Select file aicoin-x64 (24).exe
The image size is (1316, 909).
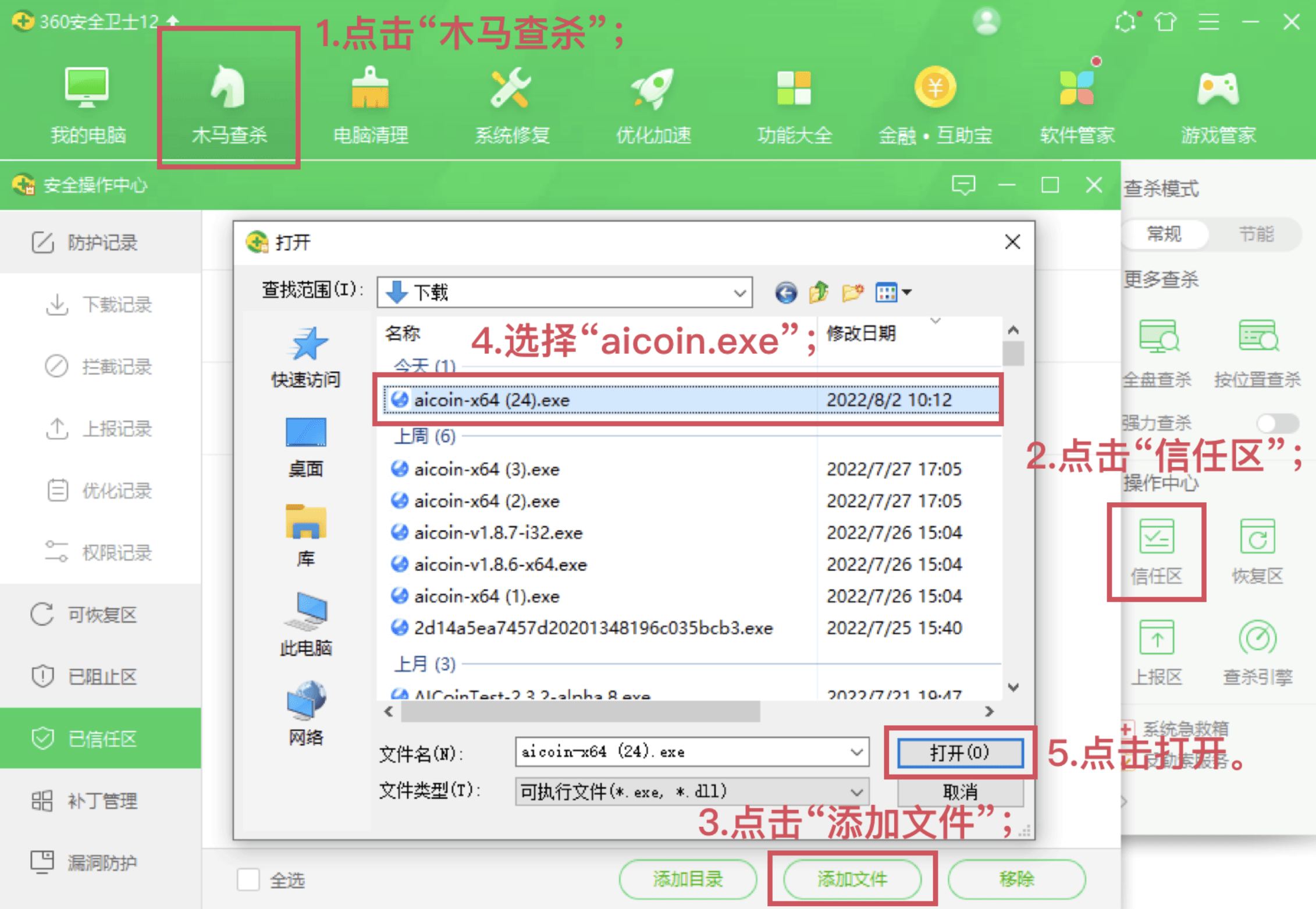point(691,400)
